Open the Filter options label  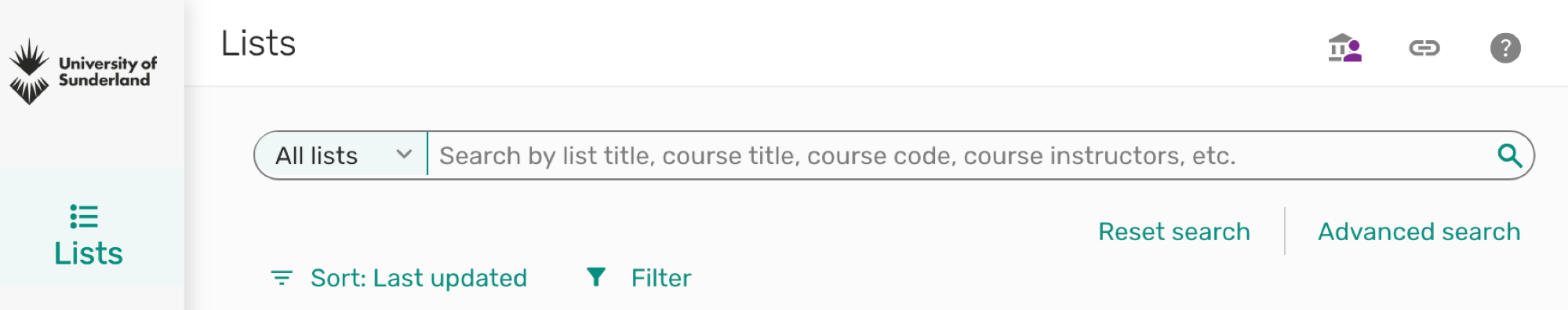[661, 278]
